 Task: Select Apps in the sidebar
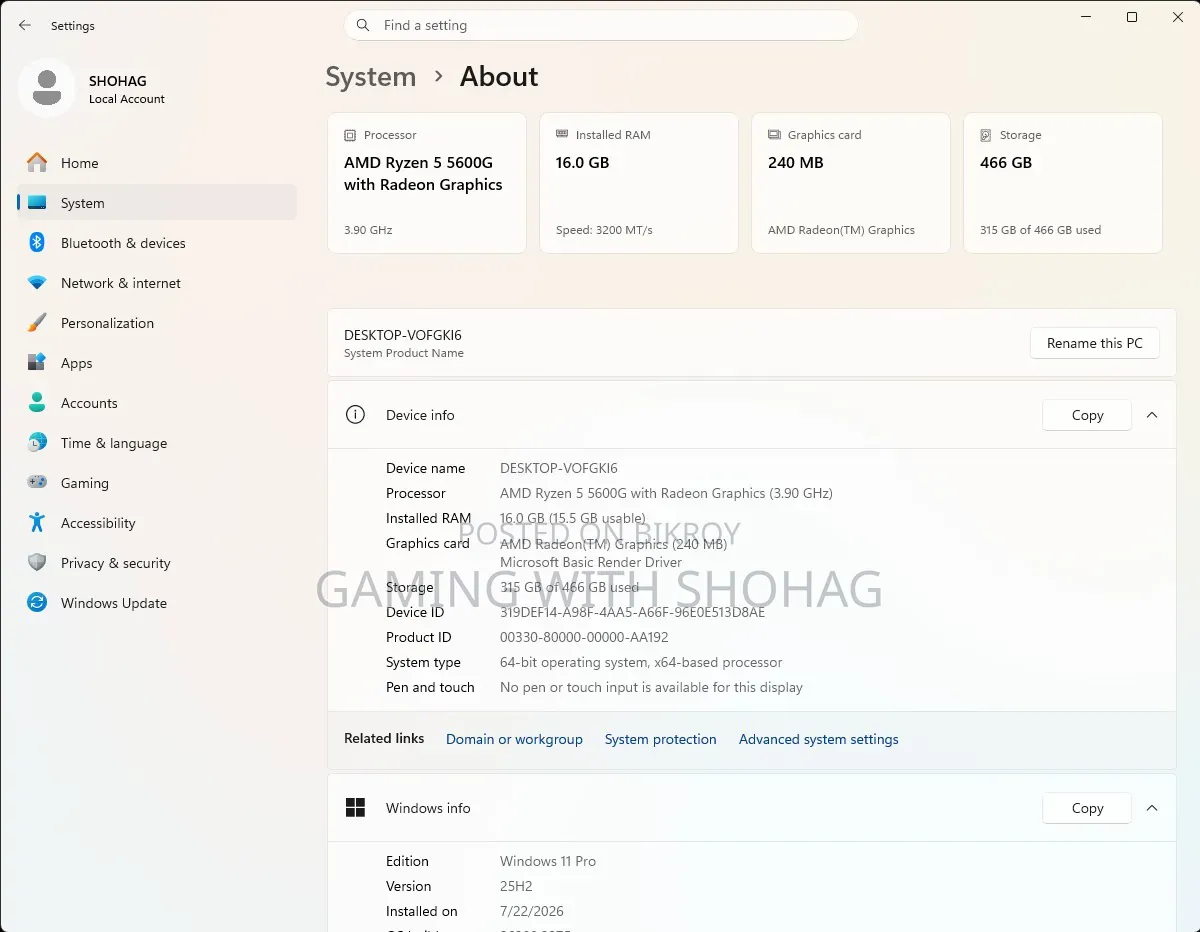(157, 362)
